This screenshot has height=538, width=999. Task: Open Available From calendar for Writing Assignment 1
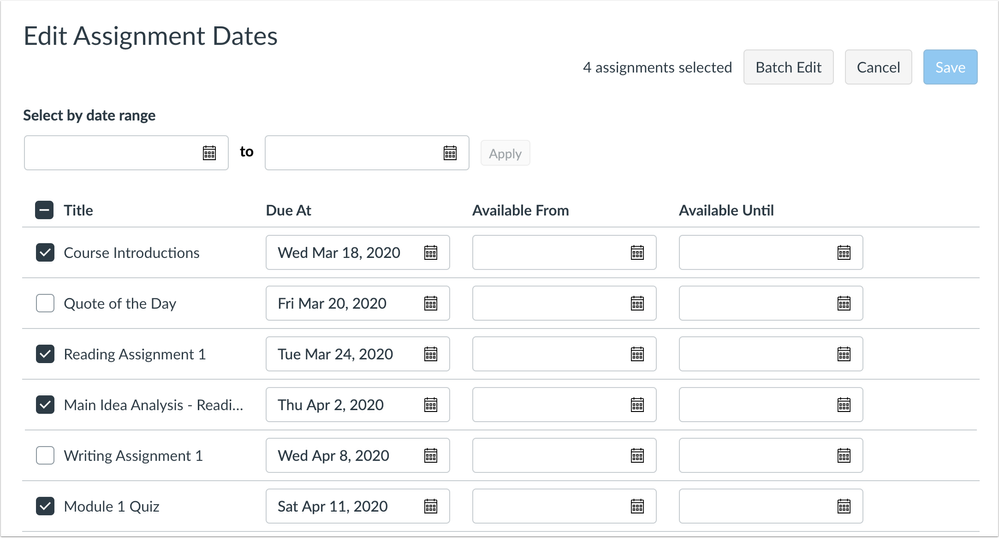pyautogui.click(x=637, y=455)
